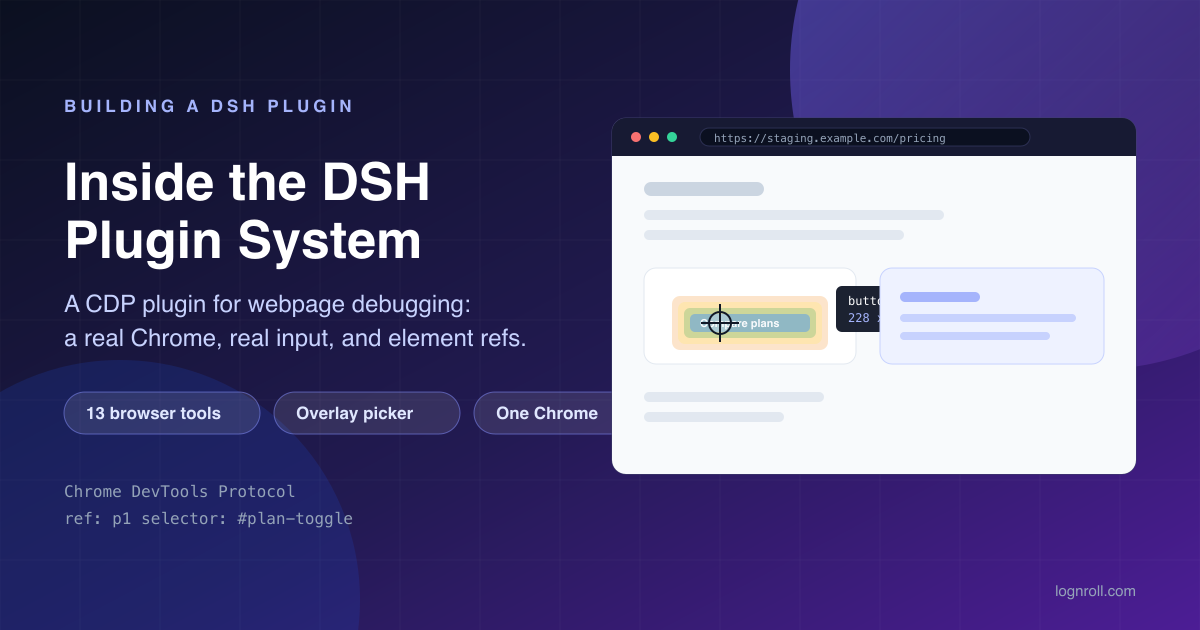Click the "Overlay picker" pill
The image size is (1200, 630).
click(x=367, y=413)
